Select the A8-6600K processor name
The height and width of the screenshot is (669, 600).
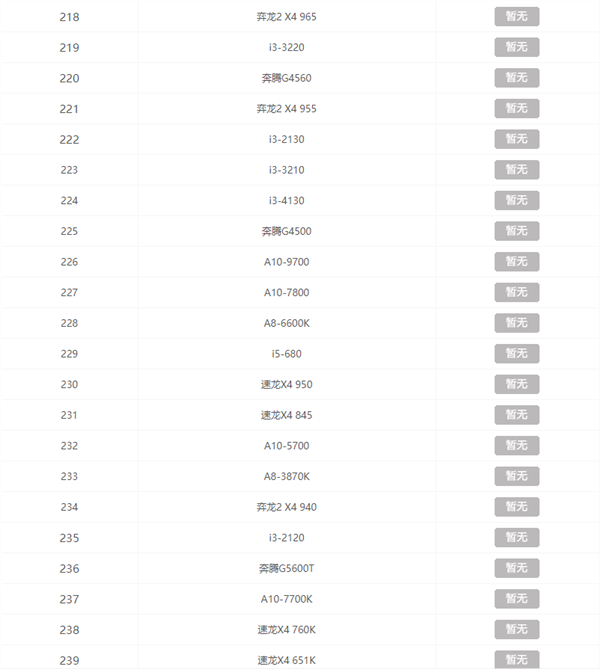(286, 323)
